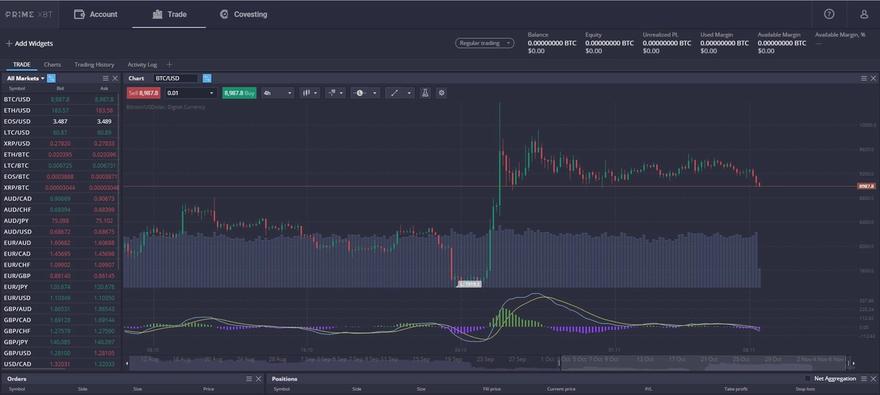Open the Account menu
The height and width of the screenshot is (395, 880).
coord(96,15)
